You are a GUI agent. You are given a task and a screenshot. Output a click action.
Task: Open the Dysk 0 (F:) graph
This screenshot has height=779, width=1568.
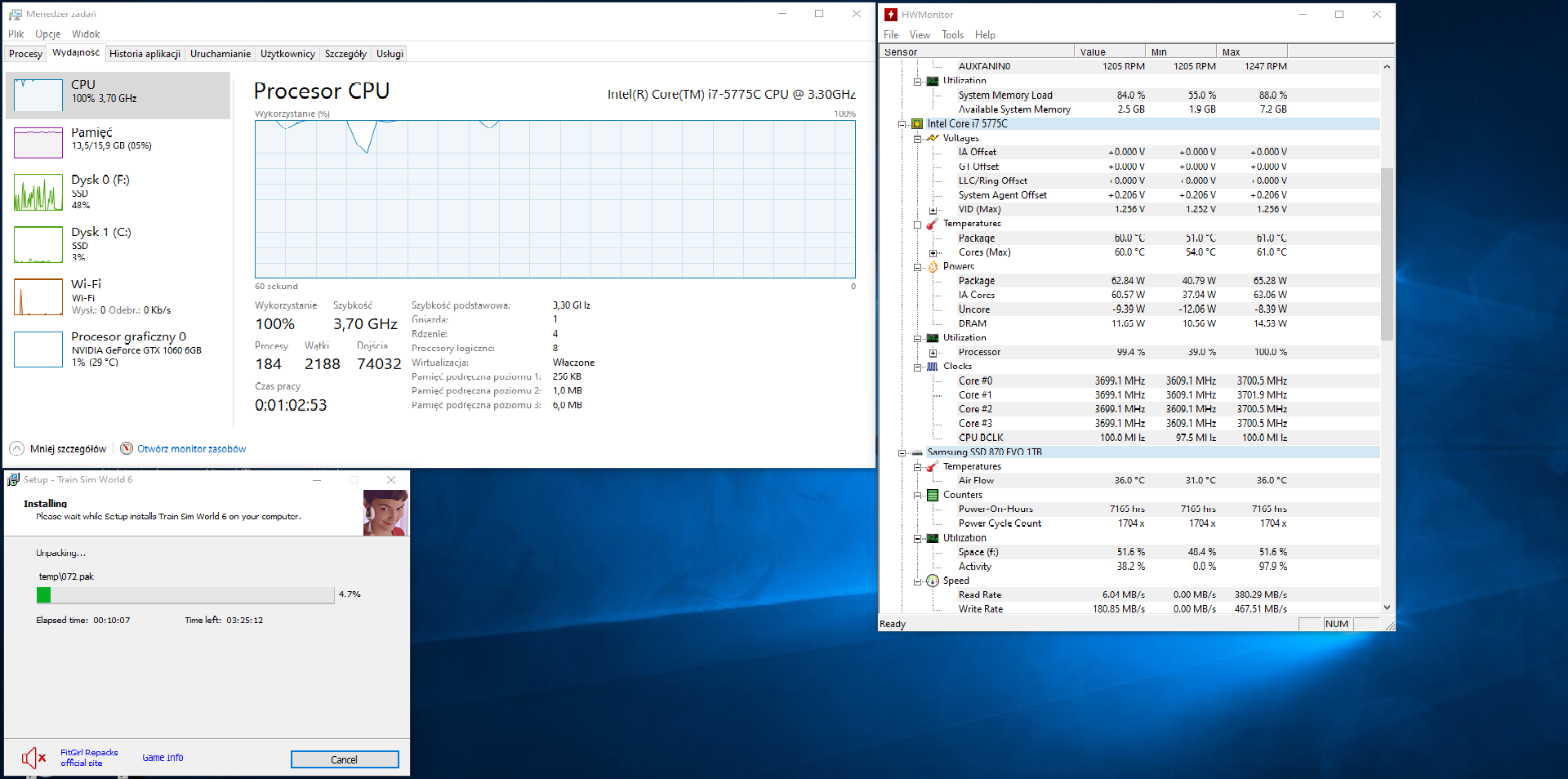pyautogui.click(x=38, y=193)
